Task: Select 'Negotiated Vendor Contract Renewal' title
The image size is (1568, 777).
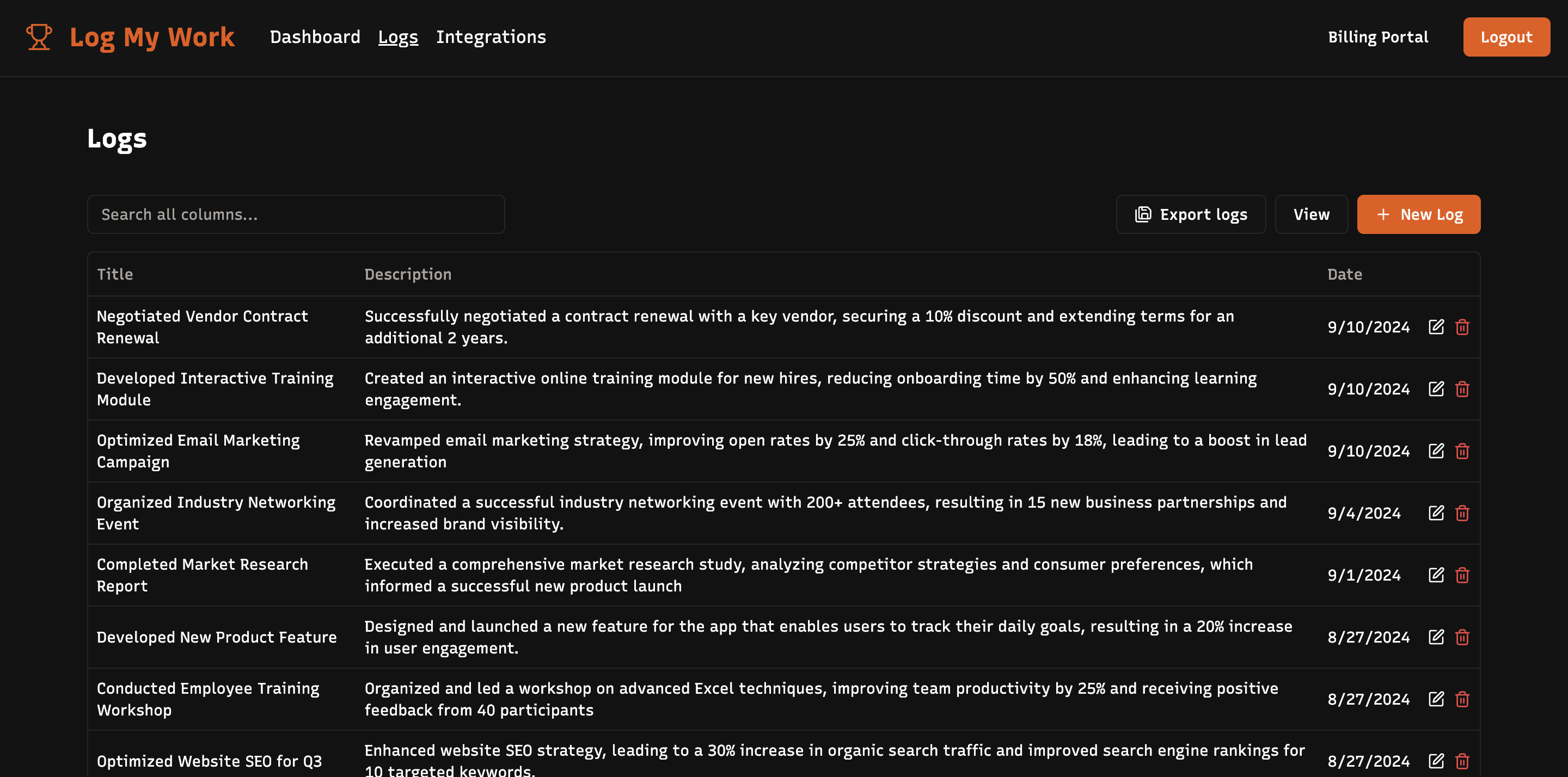Action: click(202, 326)
